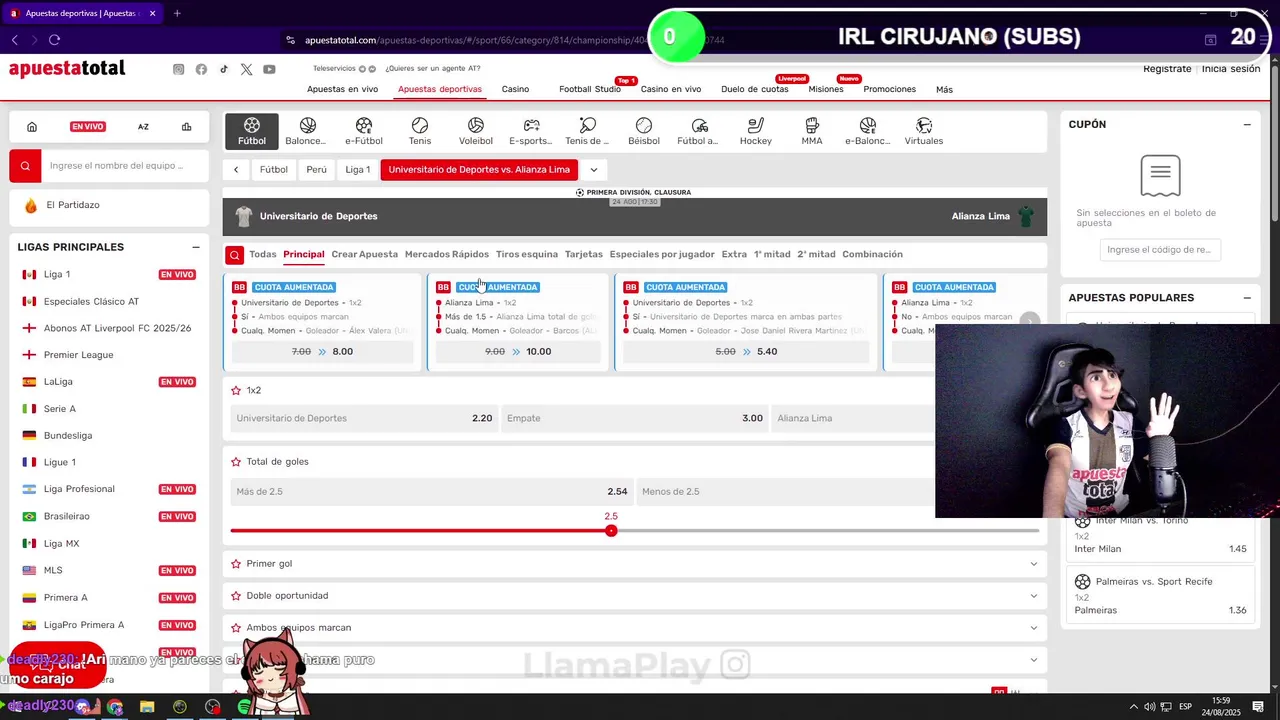Image resolution: width=1280 pixels, height=720 pixels.
Task: Click the 2.5 total goals slider handle
Action: 611,531
